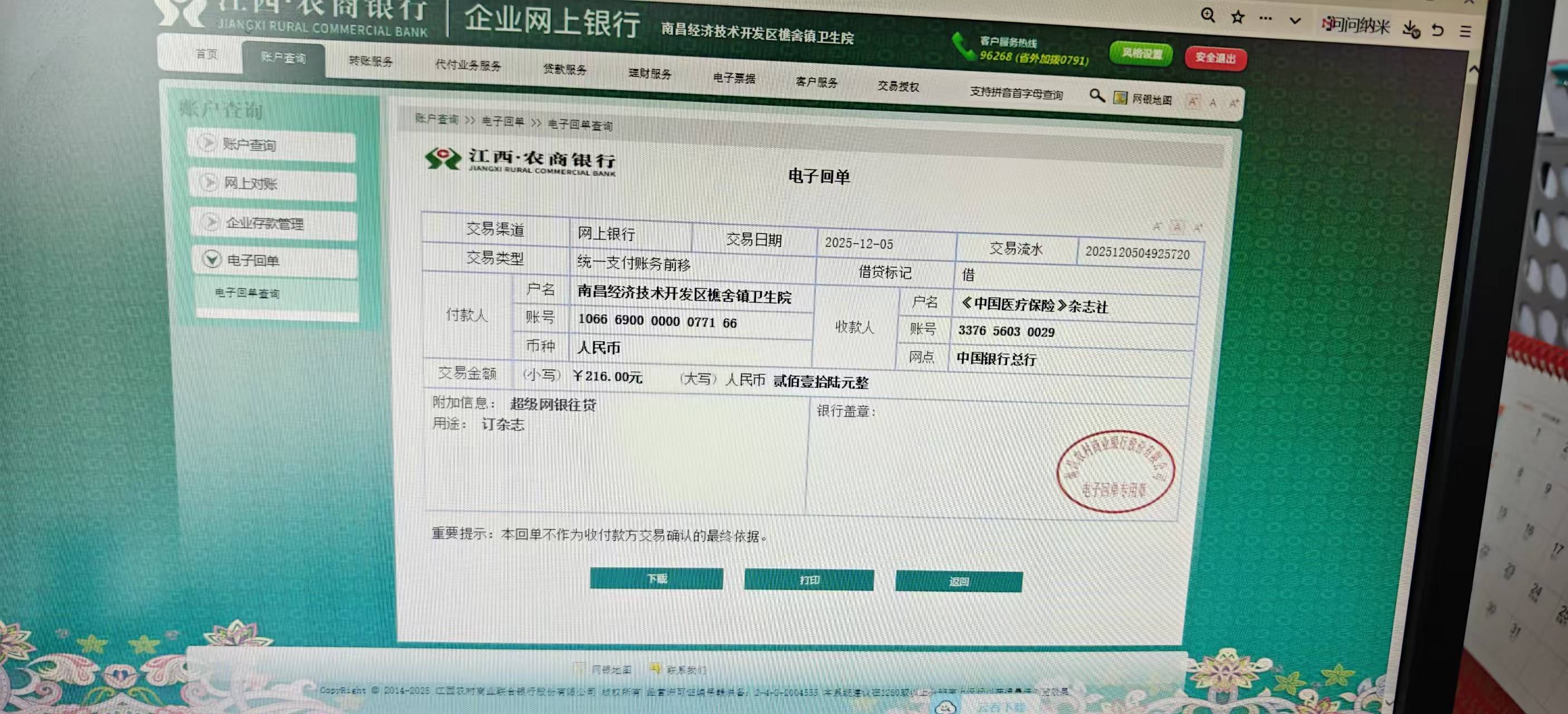Click the green 风格设置 style button
The height and width of the screenshot is (714, 1568).
coord(1141,54)
